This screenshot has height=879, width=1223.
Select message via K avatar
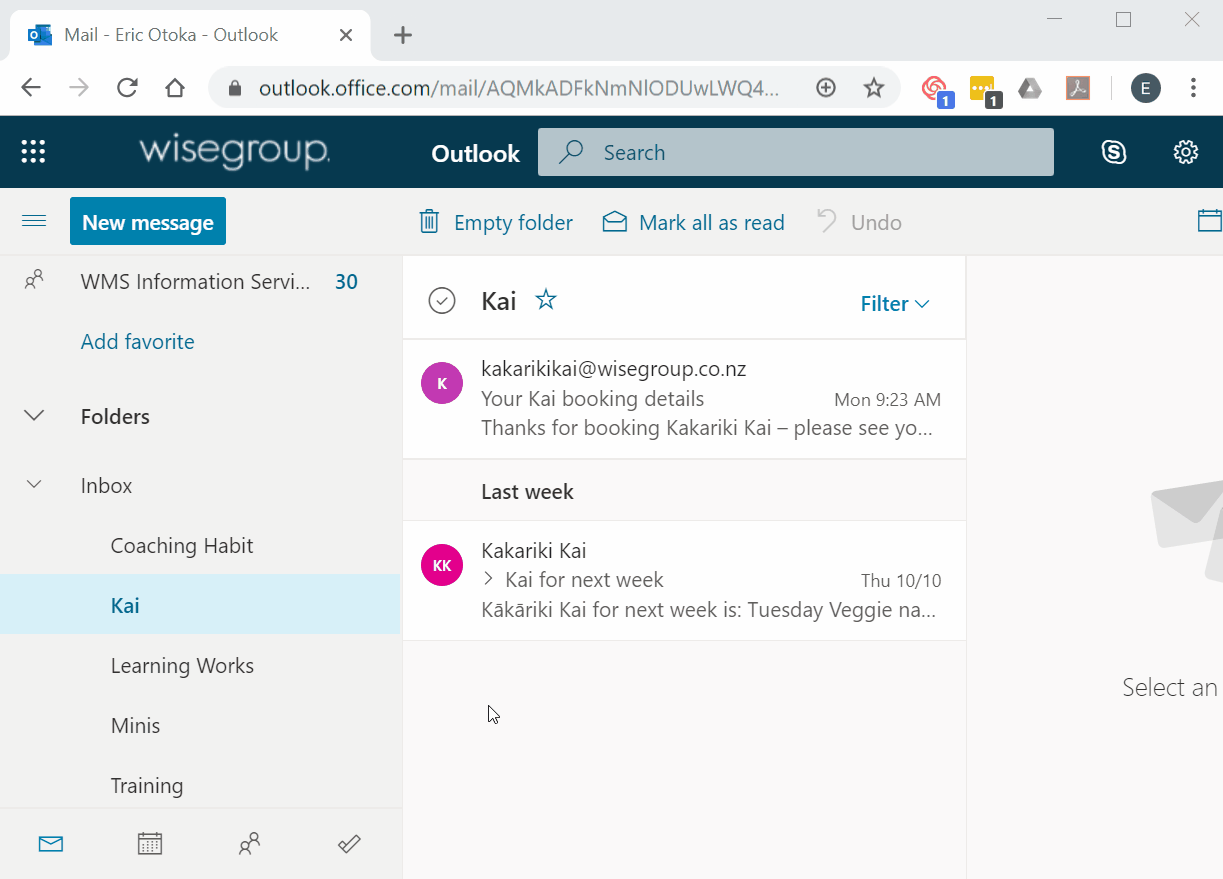point(442,383)
